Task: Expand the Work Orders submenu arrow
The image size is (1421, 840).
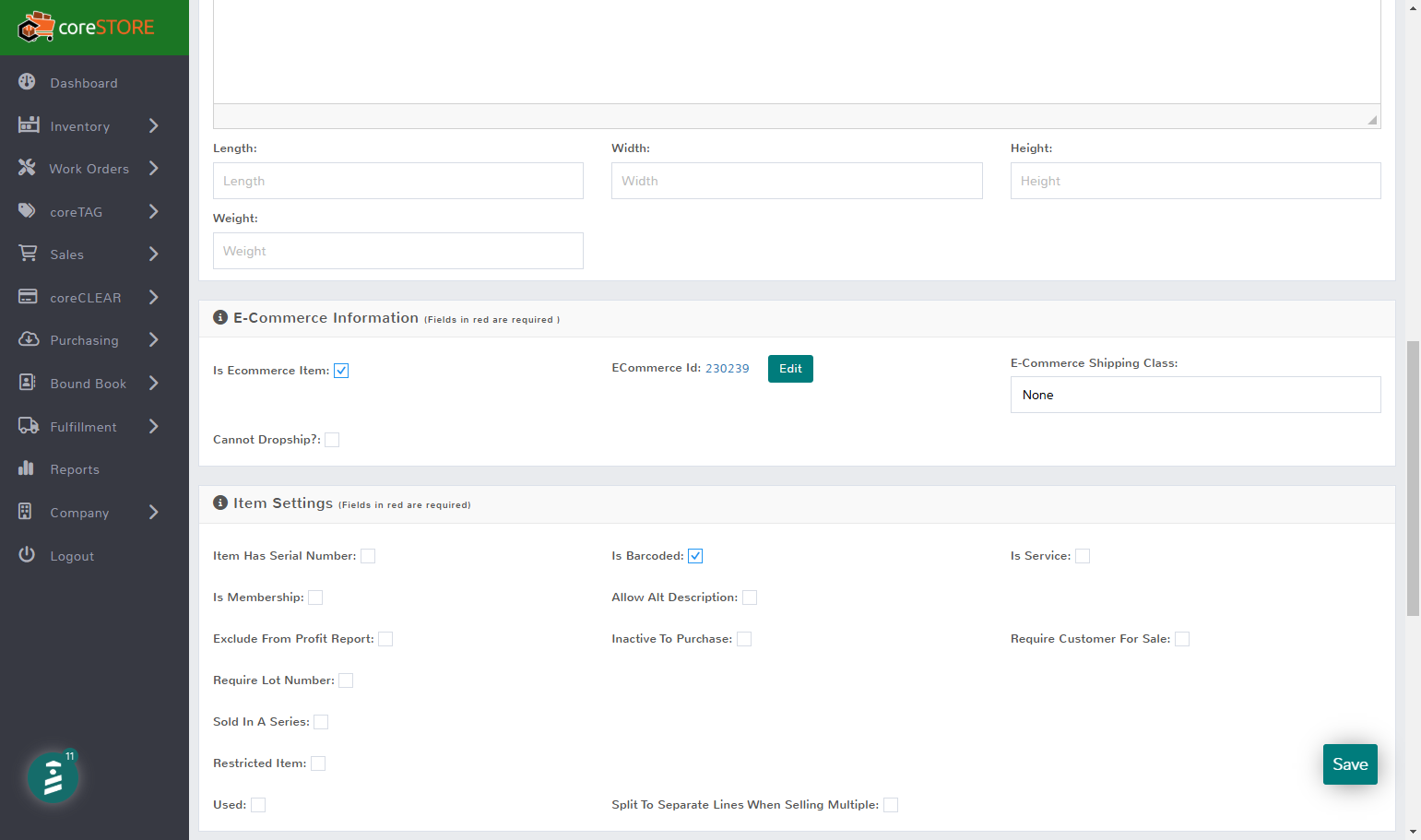Action: pyautogui.click(x=154, y=168)
